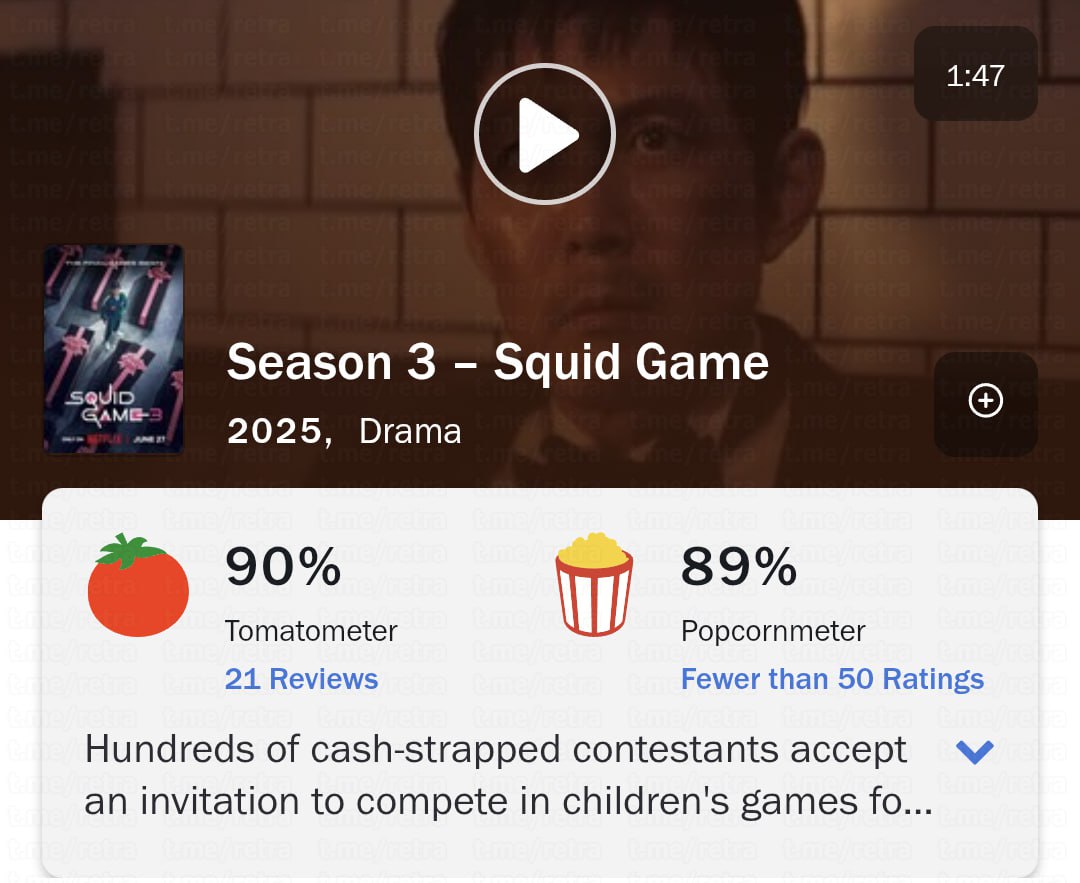Image resolution: width=1080 pixels, height=883 pixels.
Task: Click the 2025 release year
Action: tap(277, 431)
